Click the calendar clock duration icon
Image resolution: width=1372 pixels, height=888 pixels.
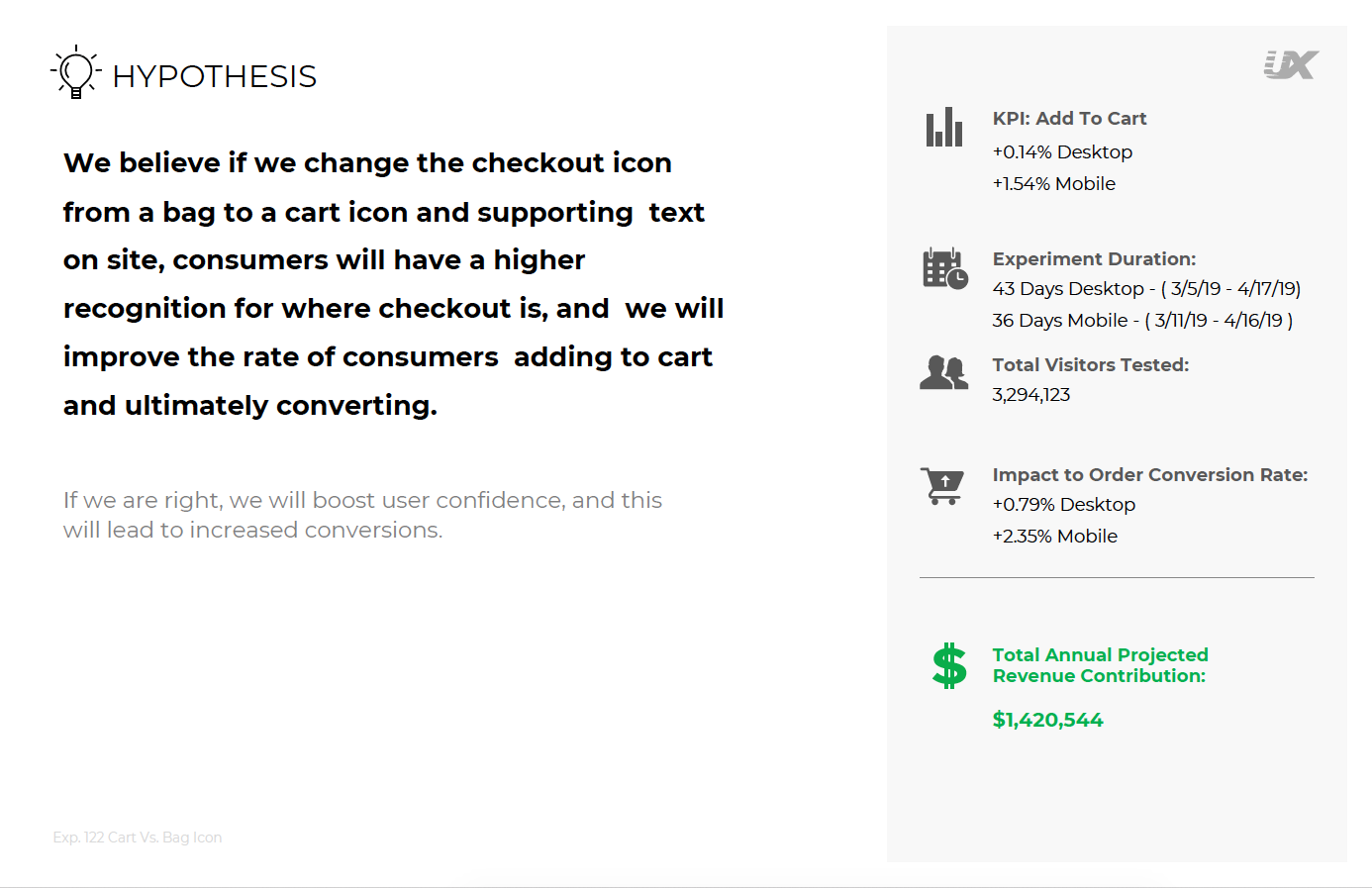coord(945,268)
